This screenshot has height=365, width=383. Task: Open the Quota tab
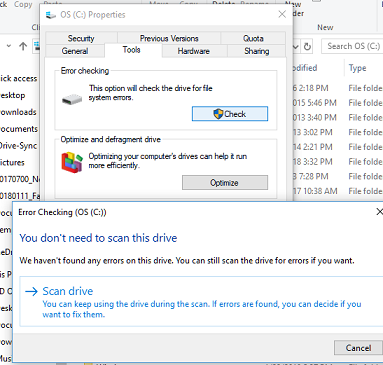253,38
